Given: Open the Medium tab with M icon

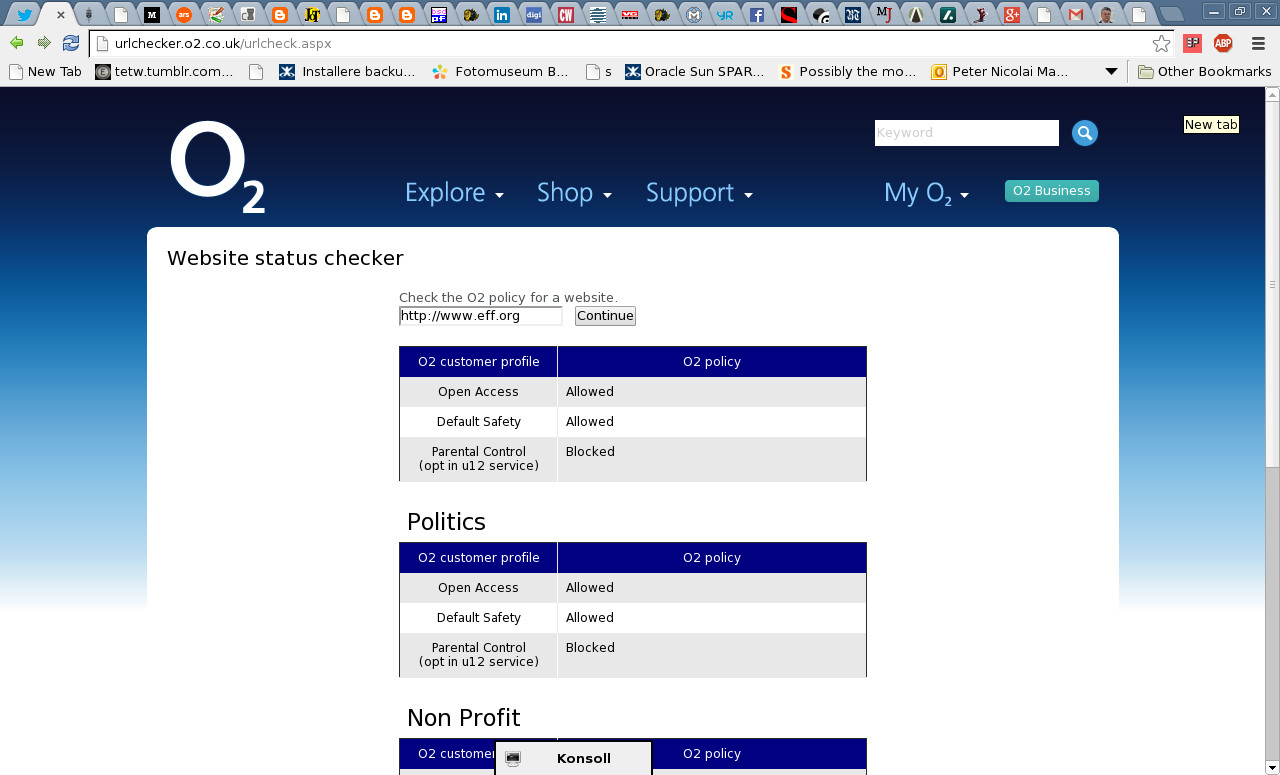Looking at the screenshot, I should pyautogui.click(x=151, y=15).
